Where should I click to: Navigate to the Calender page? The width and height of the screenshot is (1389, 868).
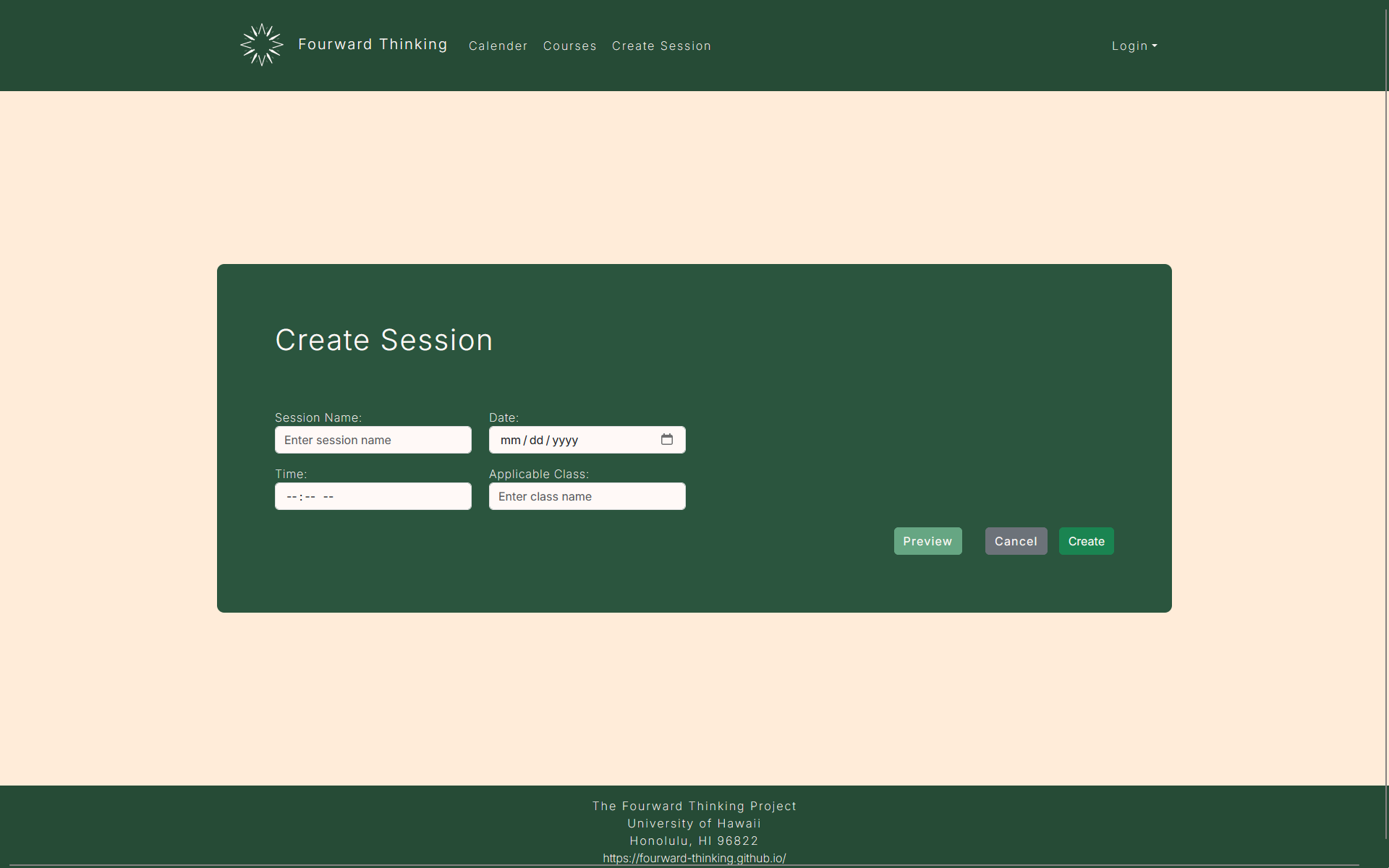point(498,46)
